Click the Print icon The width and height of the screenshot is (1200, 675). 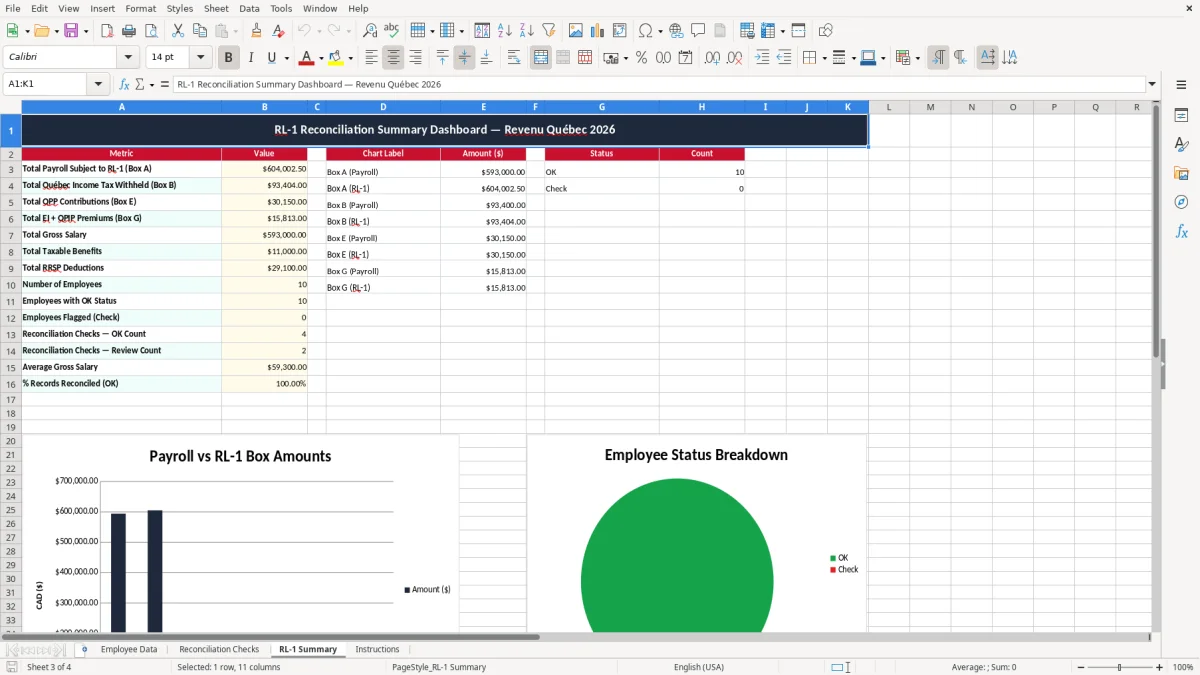point(129,31)
